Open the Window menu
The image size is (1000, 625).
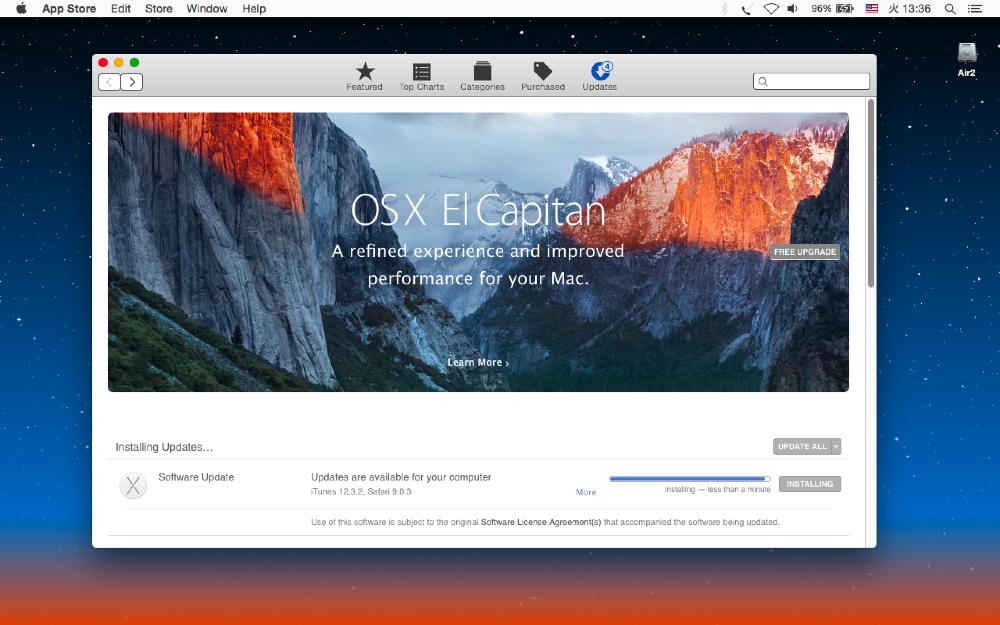207,8
